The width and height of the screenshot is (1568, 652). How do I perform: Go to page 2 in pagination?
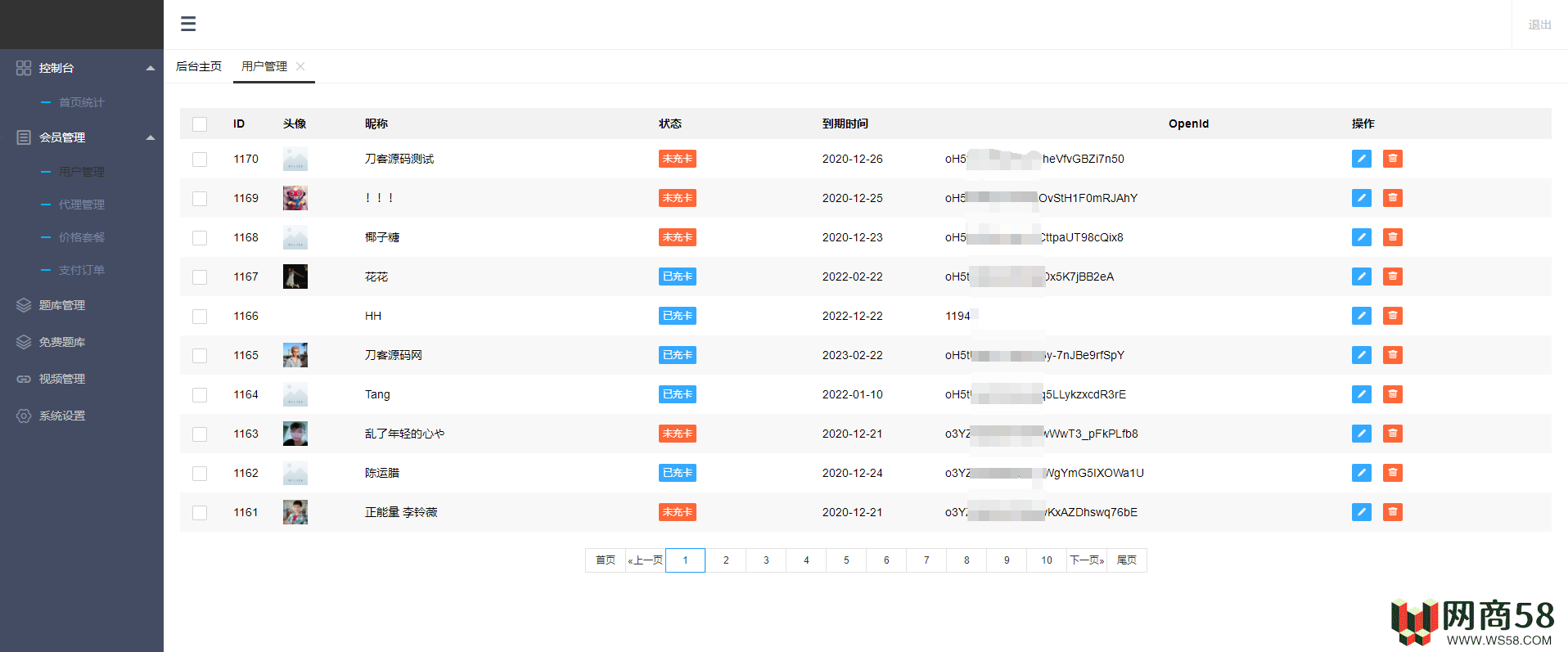pyautogui.click(x=726, y=560)
